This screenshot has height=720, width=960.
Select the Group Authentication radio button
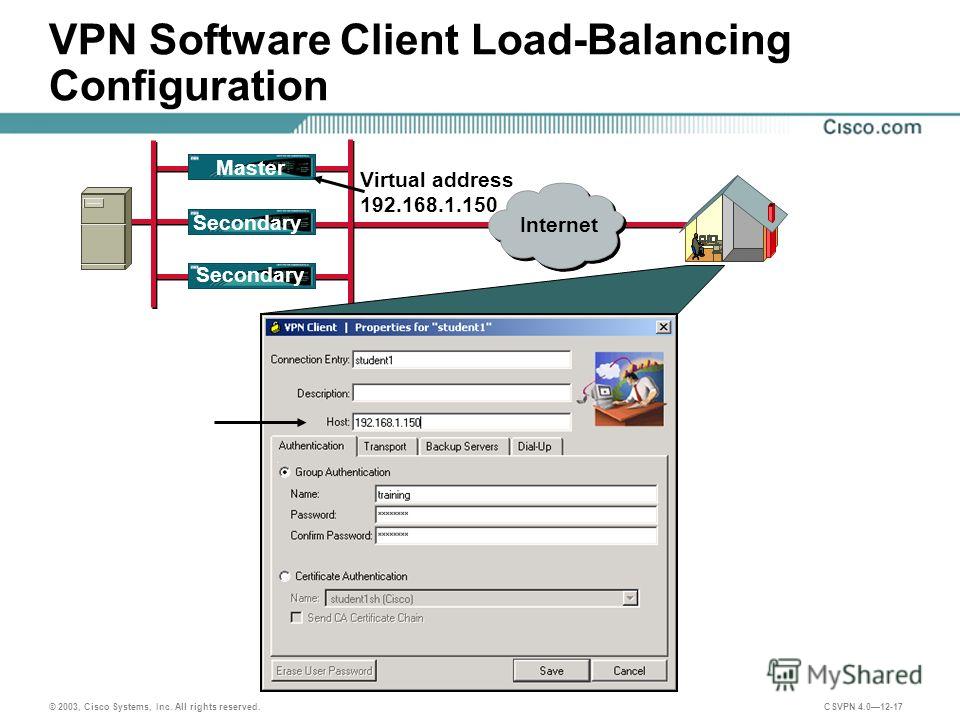point(284,472)
